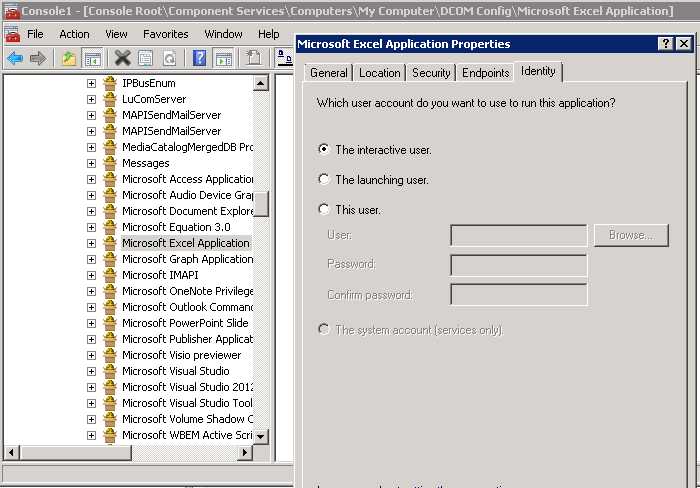Click the horizontal scroll right arrow
Screen dimensions: 700x488
(244, 453)
